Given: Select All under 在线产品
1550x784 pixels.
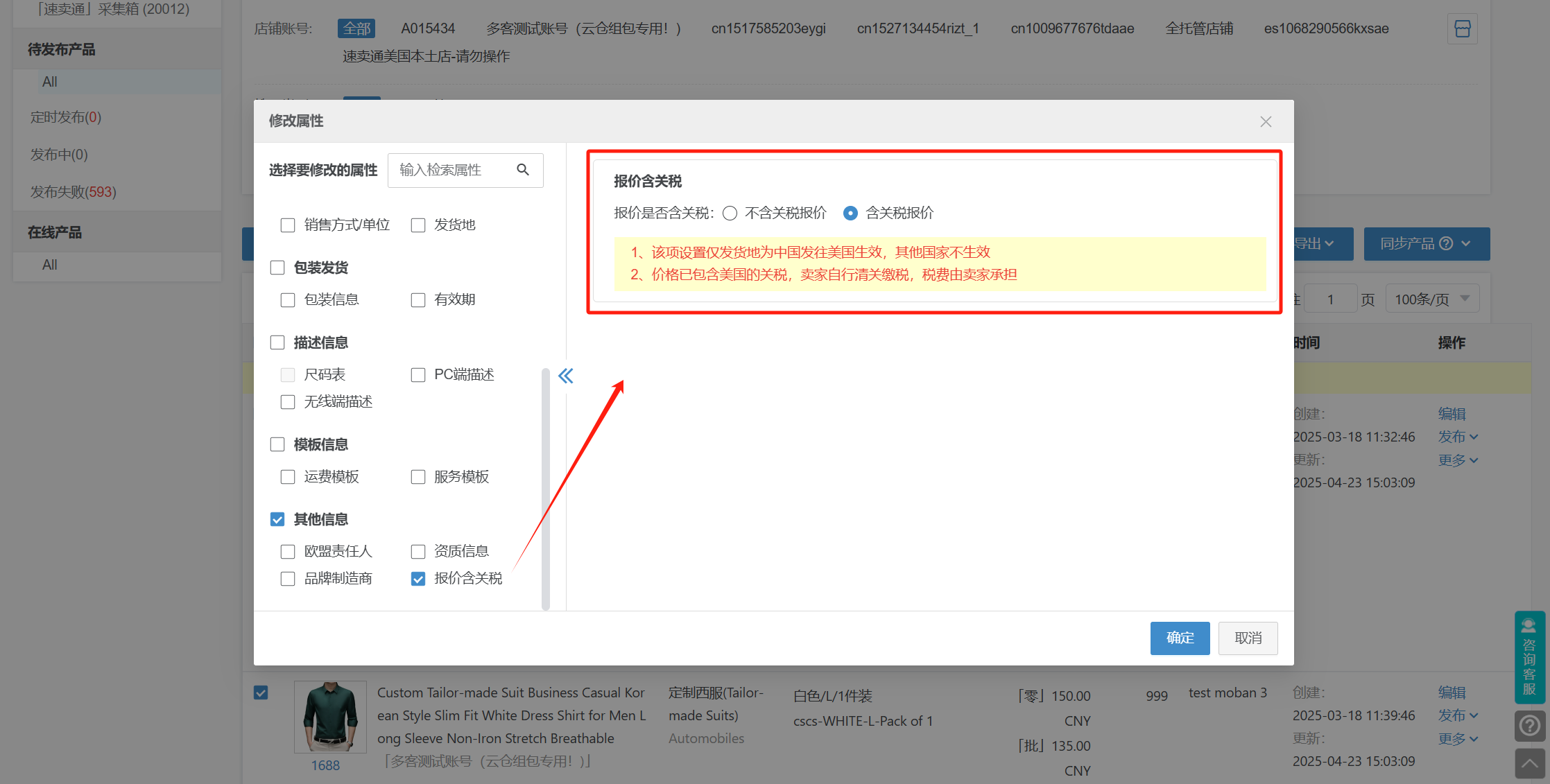Looking at the screenshot, I should tap(50, 265).
